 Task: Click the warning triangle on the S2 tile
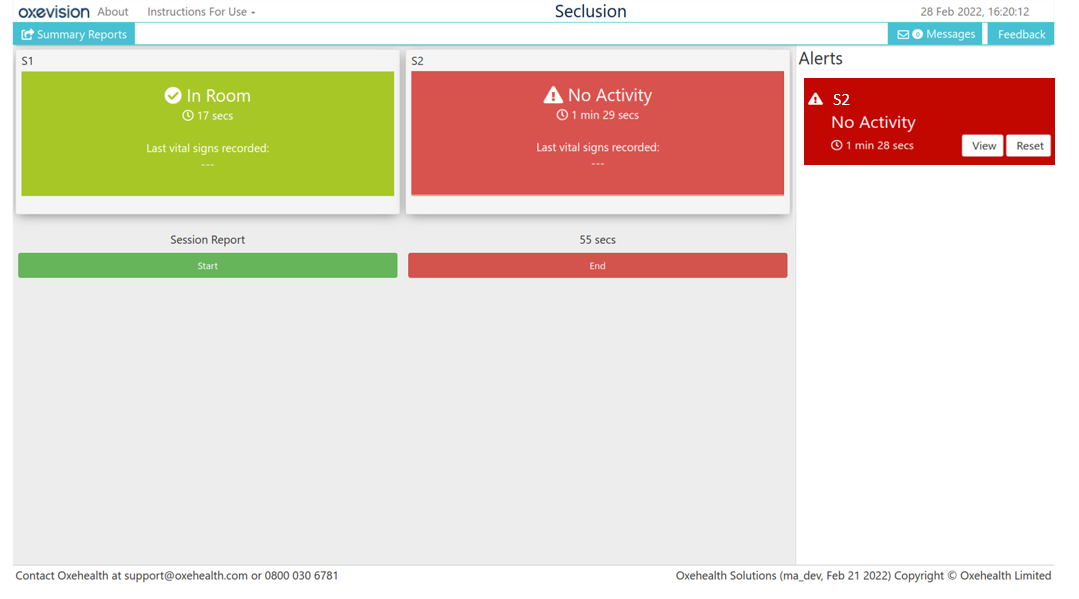click(x=554, y=95)
